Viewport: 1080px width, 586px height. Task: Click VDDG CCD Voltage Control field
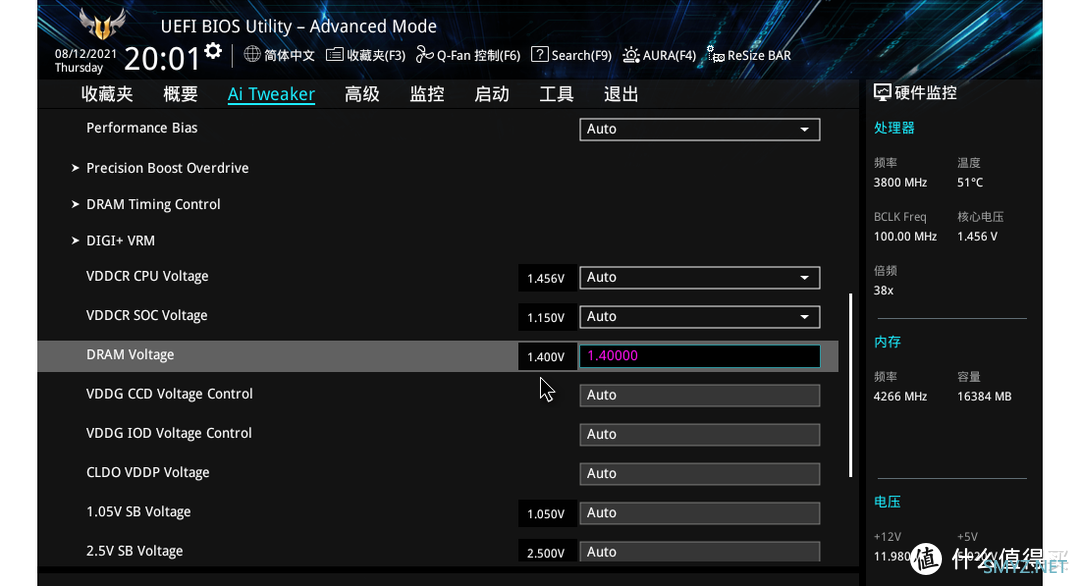pos(700,395)
